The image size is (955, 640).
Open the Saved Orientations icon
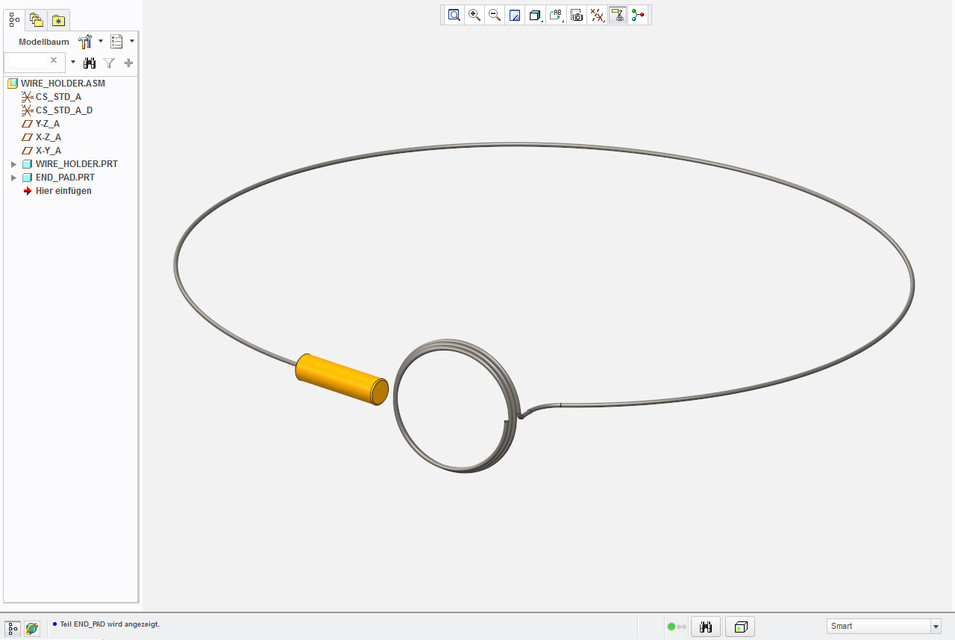tap(556, 15)
